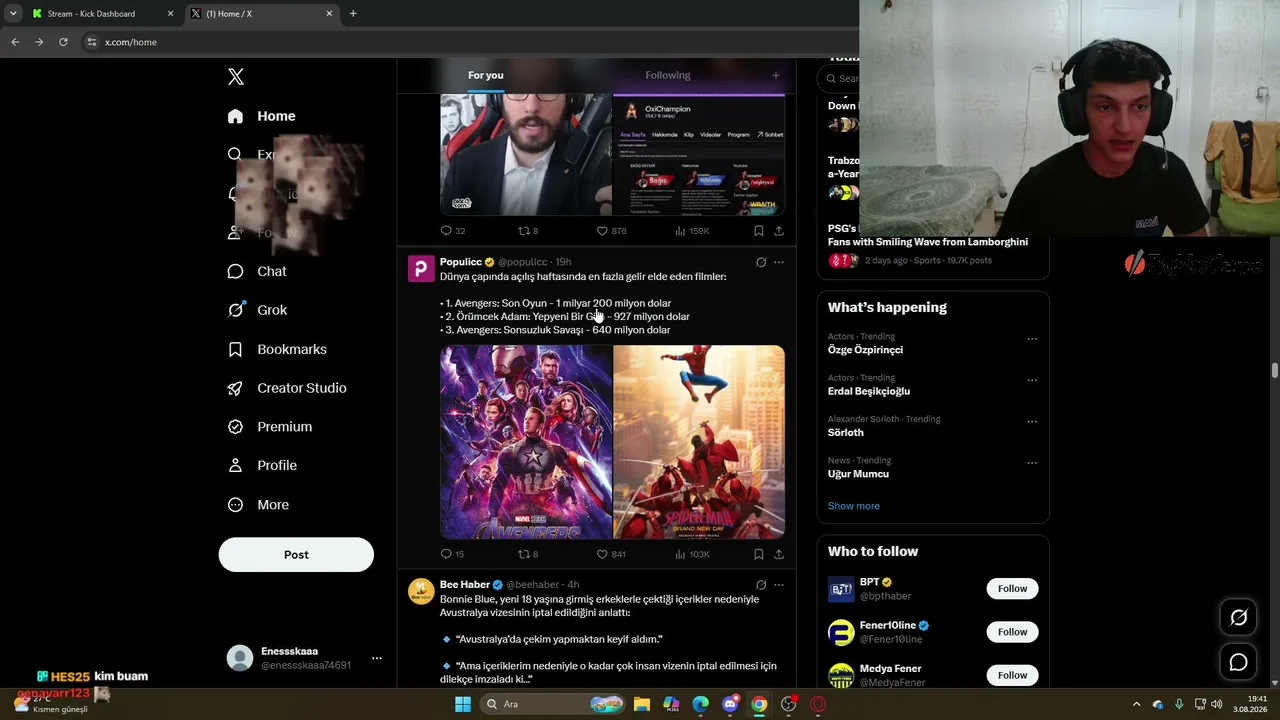1280x720 pixels.
Task: View analytics of post with 103K views
Action: click(x=692, y=554)
